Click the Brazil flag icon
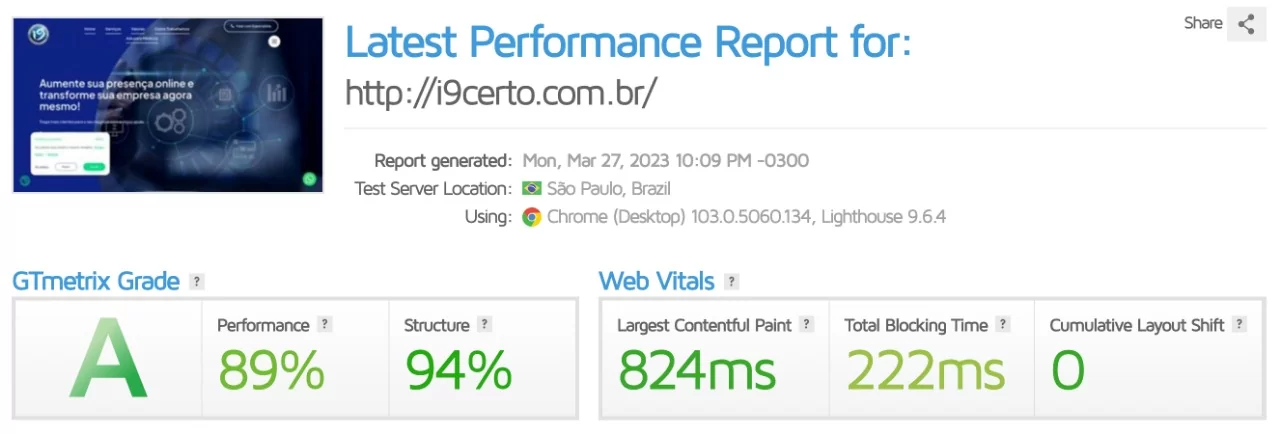This screenshot has width=1280, height=434. pyautogui.click(x=532, y=189)
